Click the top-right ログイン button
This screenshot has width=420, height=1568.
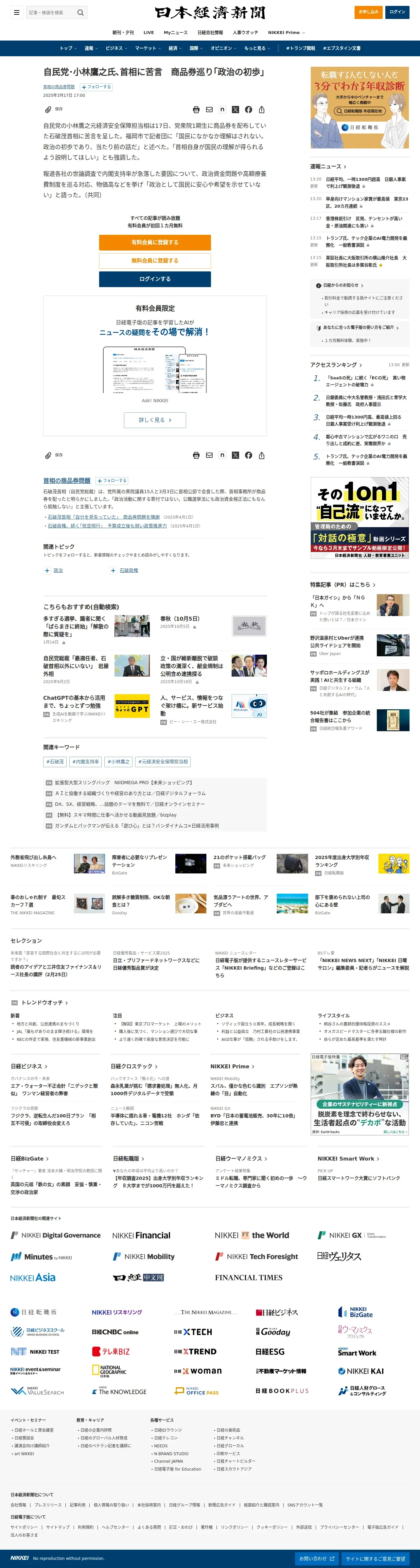coord(397,12)
